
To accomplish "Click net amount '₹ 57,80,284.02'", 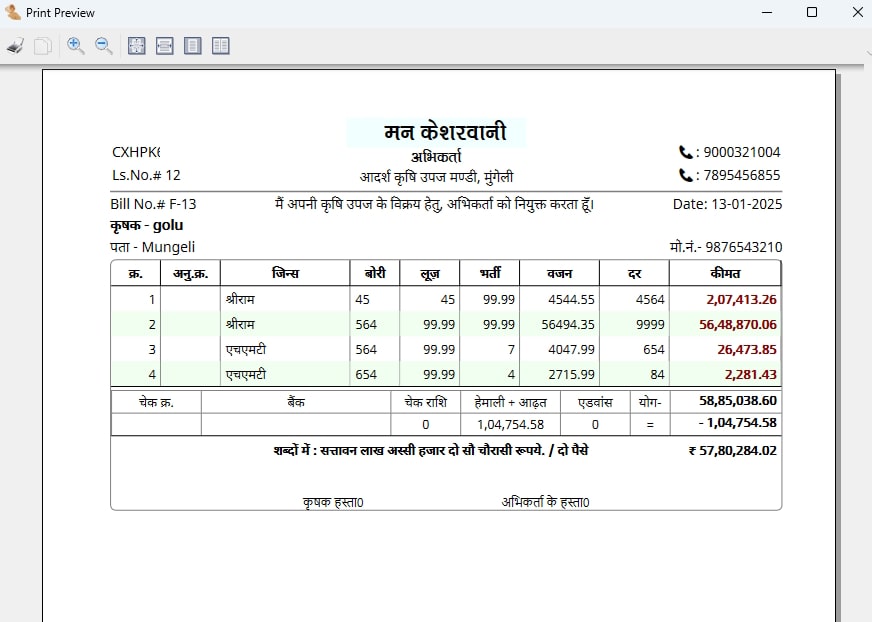I will pos(732,451).
